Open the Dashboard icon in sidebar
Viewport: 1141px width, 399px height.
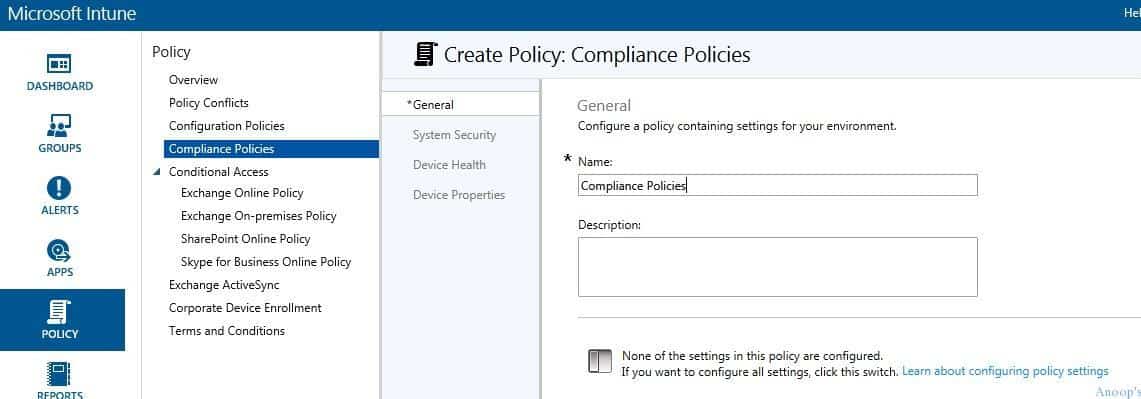pyautogui.click(x=60, y=64)
